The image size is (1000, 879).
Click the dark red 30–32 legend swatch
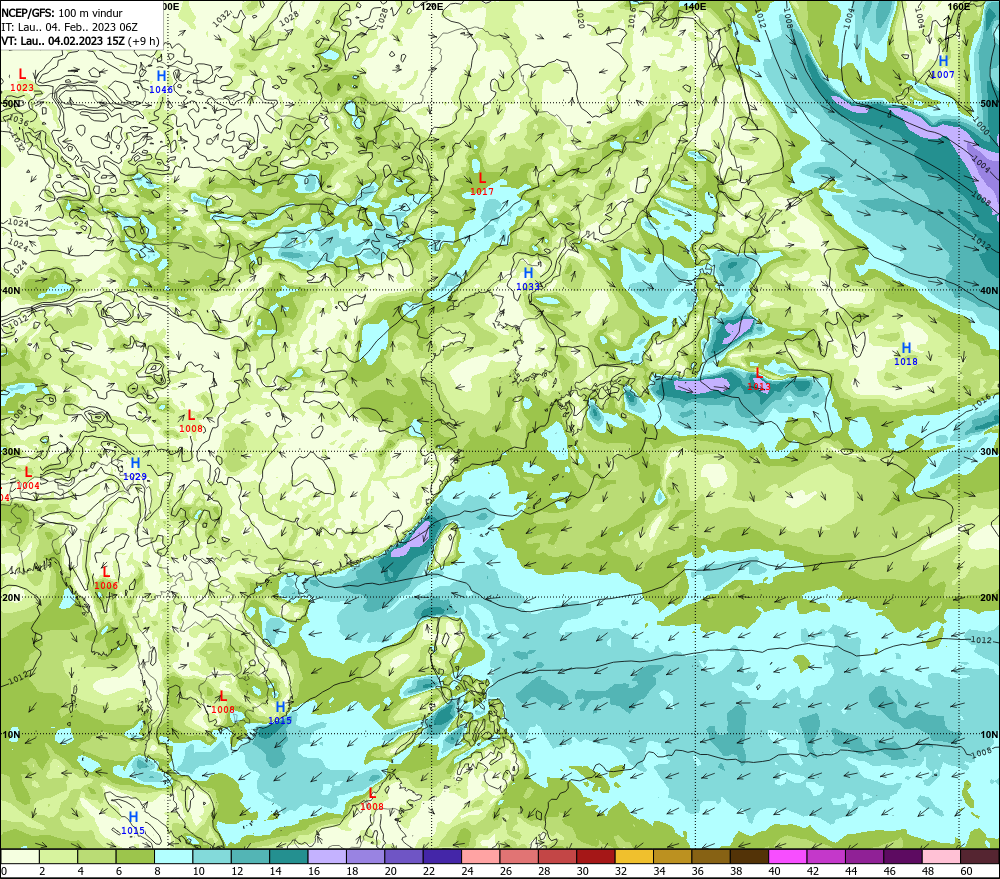[596, 856]
